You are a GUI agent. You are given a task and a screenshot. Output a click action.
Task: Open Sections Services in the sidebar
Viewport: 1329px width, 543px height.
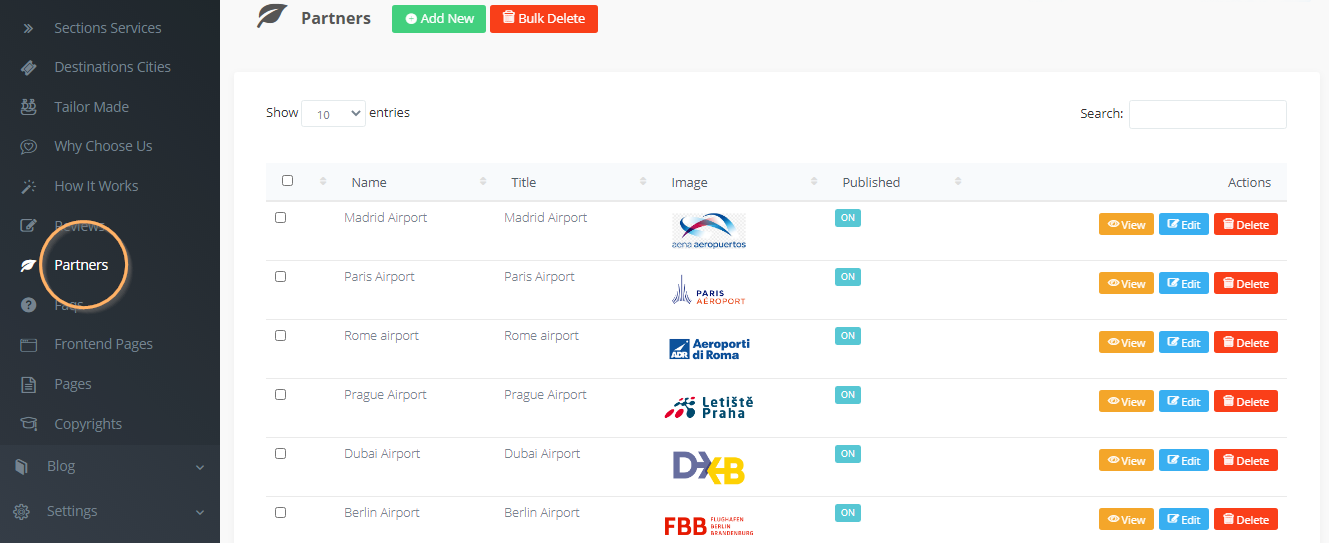[107, 28]
